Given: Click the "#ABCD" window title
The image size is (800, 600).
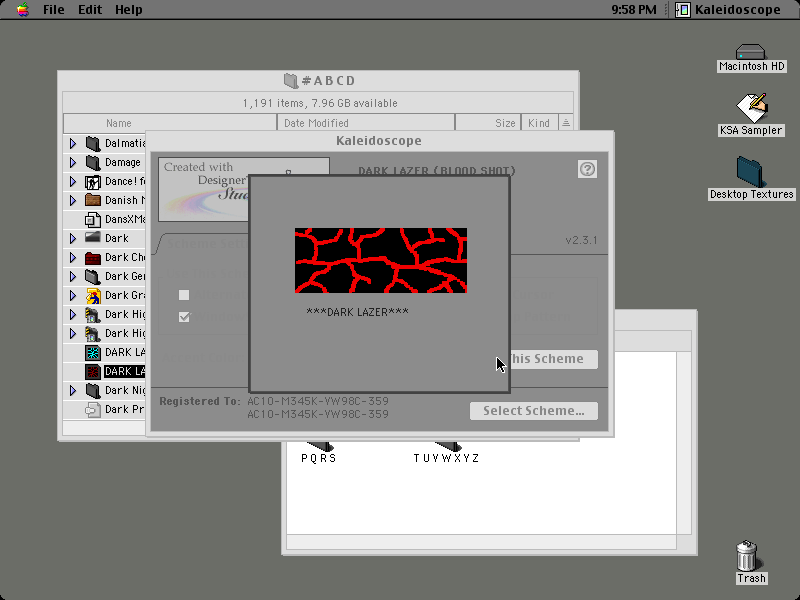Looking at the screenshot, I should tap(329, 81).
